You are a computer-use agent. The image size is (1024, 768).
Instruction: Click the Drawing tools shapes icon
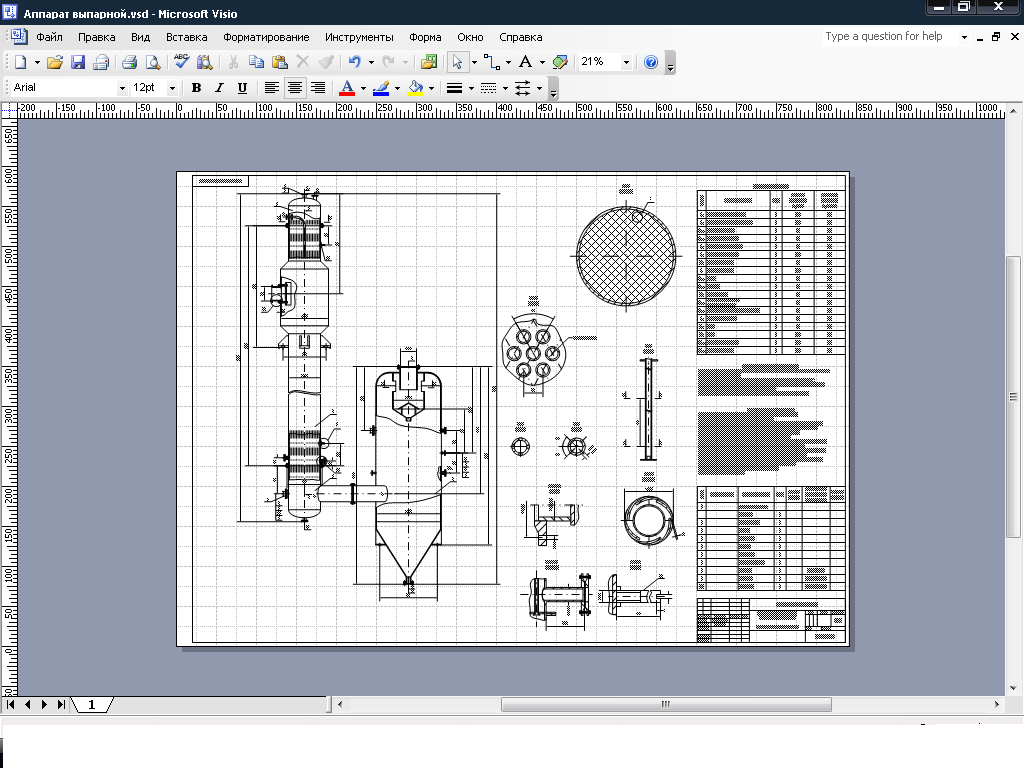coord(560,62)
